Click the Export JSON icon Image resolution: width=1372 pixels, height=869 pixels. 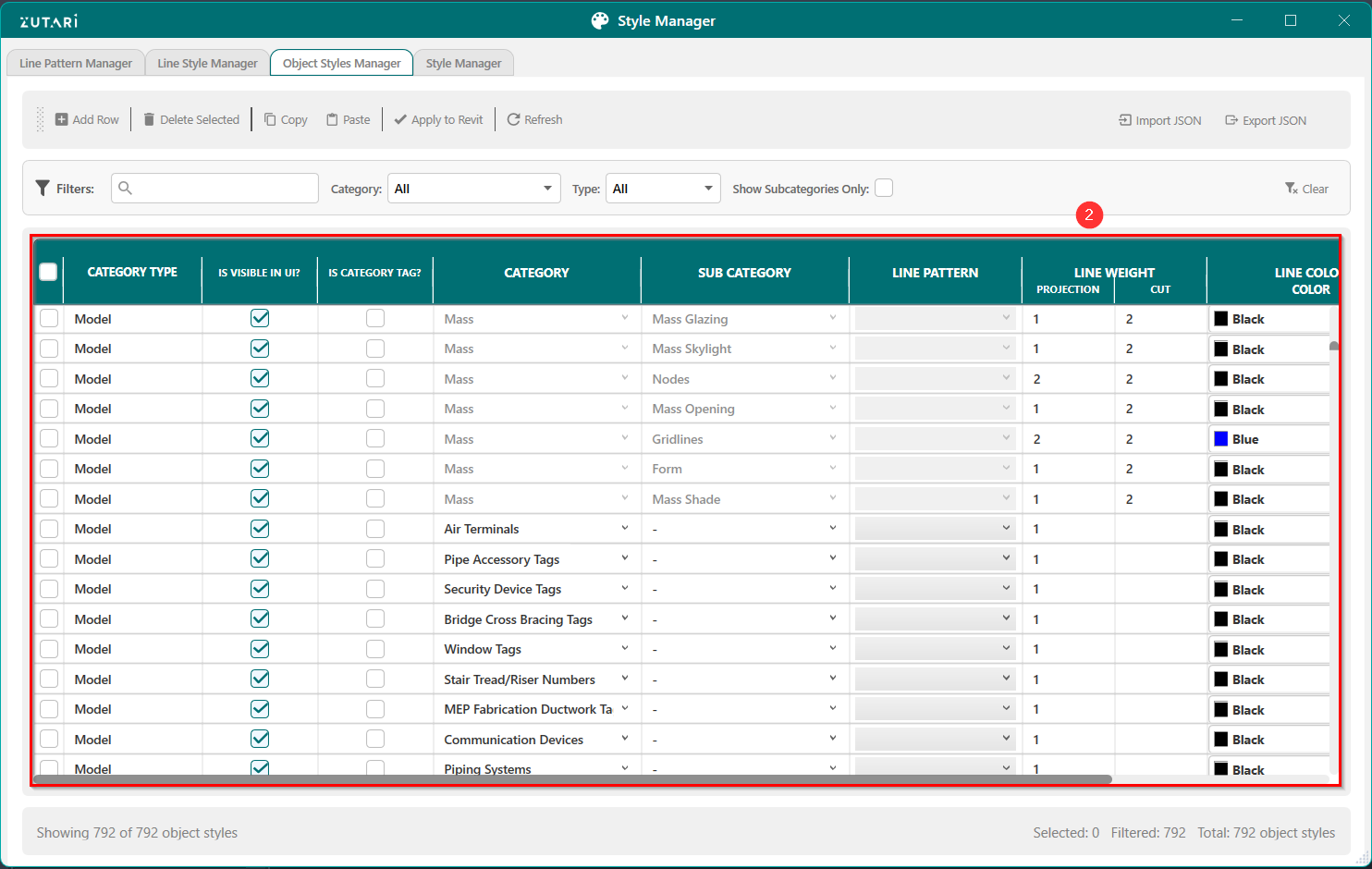(1231, 120)
